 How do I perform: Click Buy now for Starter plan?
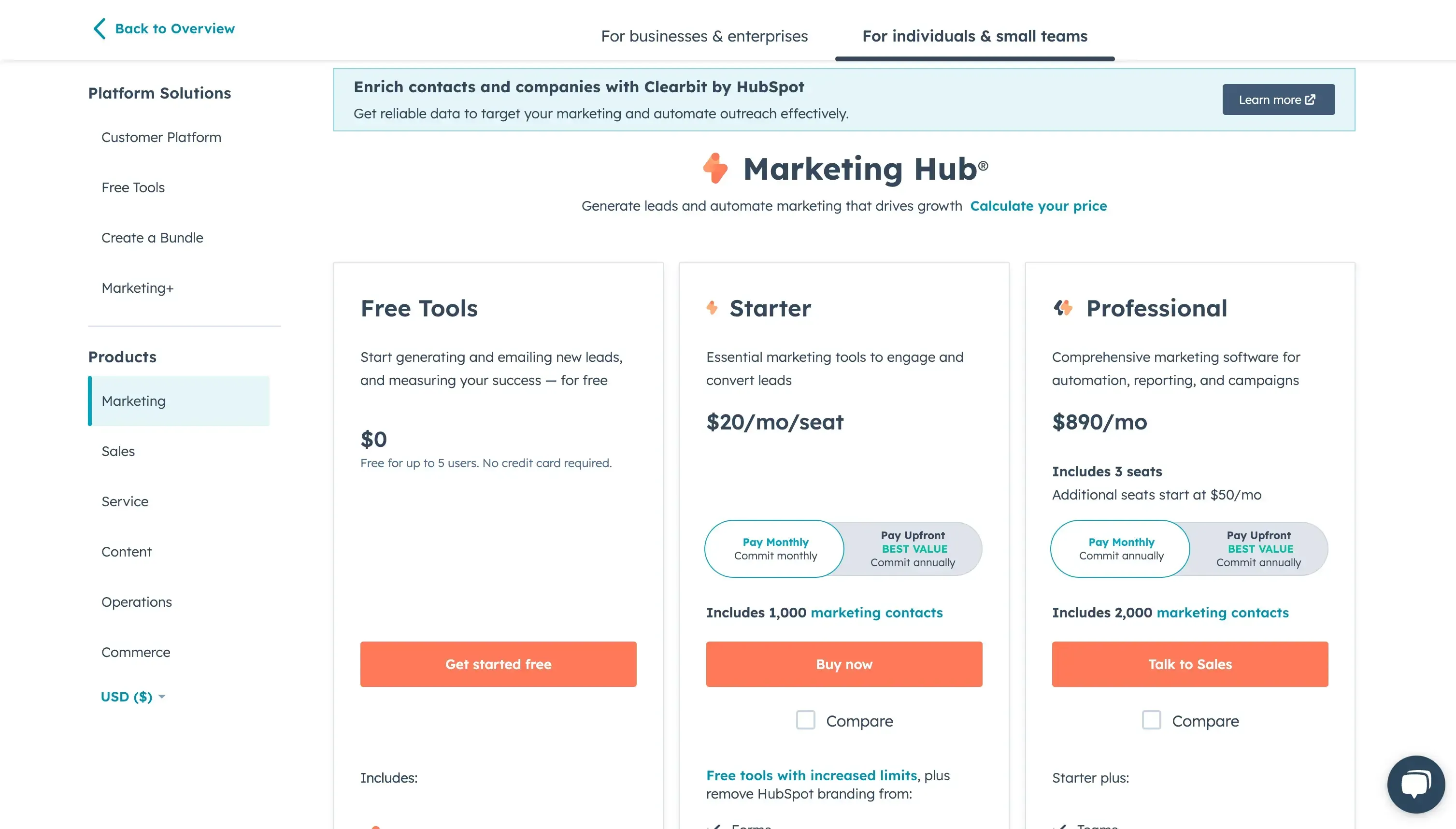click(843, 664)
